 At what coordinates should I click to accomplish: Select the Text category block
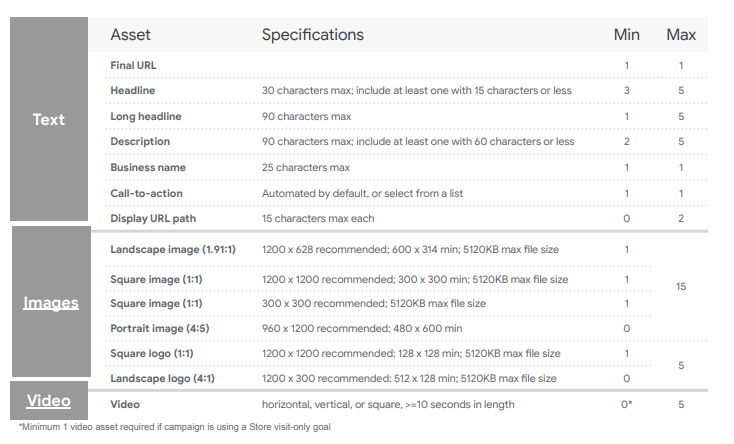(49, 119)
